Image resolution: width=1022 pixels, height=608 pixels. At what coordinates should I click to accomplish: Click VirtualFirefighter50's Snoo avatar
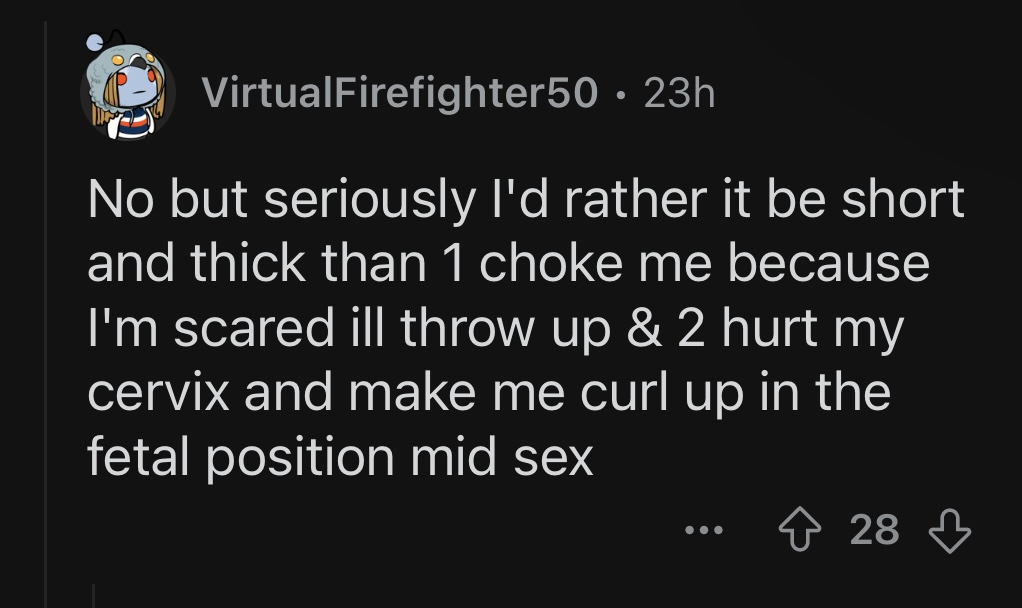click(127, 94)
